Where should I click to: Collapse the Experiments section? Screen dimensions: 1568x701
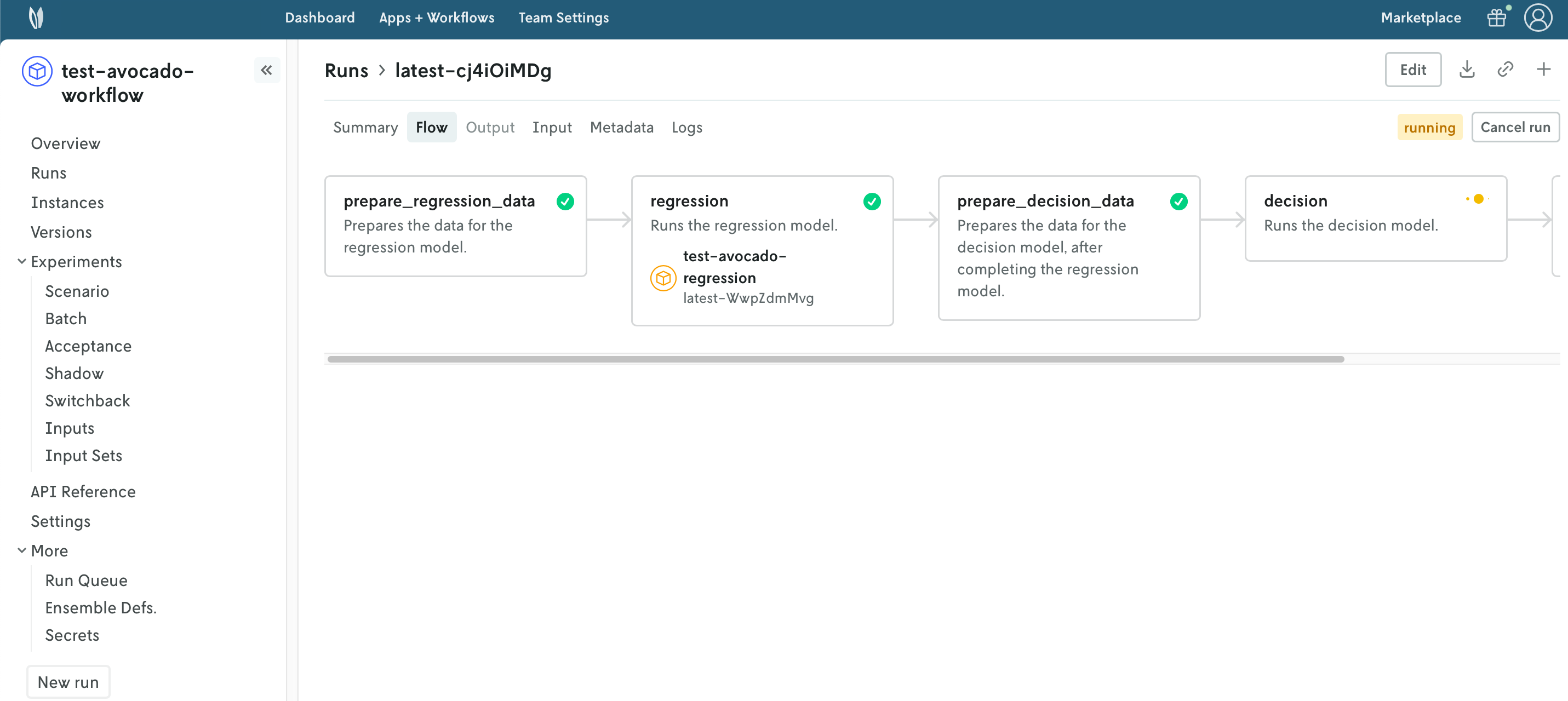tap(22, 262)
